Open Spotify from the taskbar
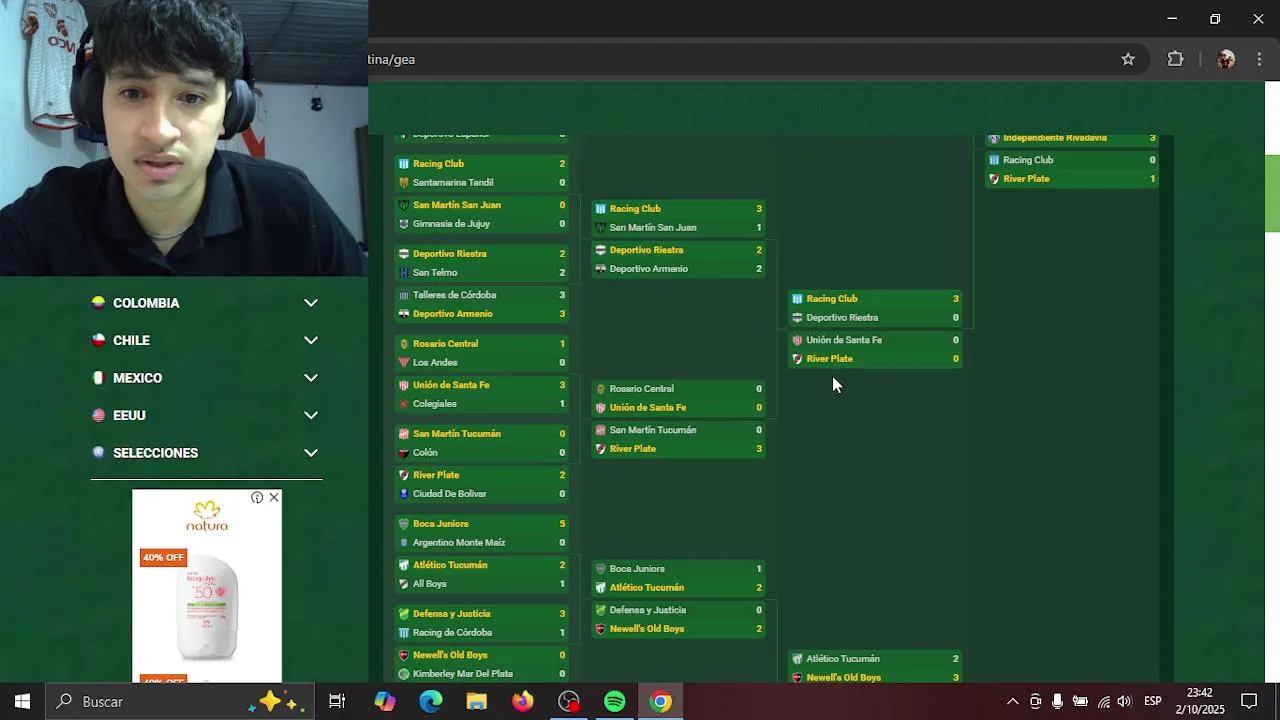Screen dimensions: 1280x720 click(615, 702)
